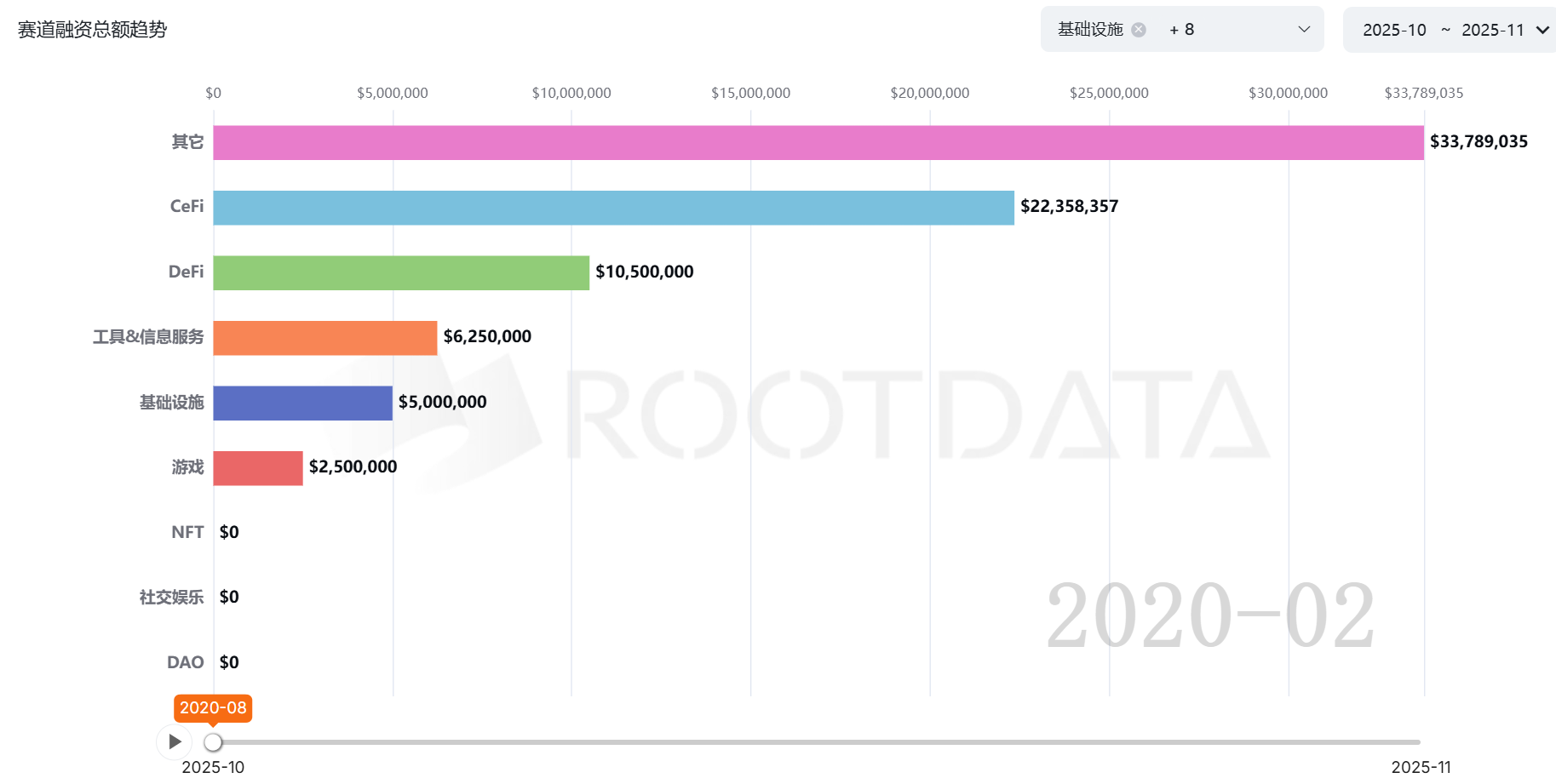
Task: Expand the track category dropdown chevron
Action: tap(1303, 30)
